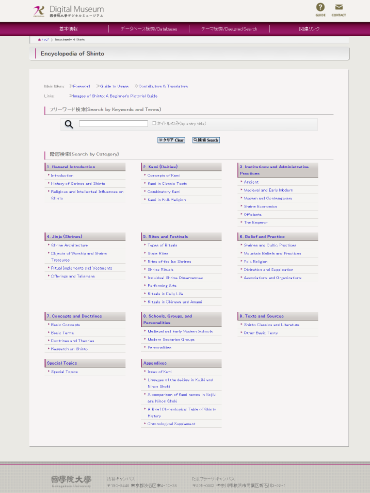Open the Special Topics heading
Image resolution: width=370 pixels, height=493 pixels.
point(62,363)
